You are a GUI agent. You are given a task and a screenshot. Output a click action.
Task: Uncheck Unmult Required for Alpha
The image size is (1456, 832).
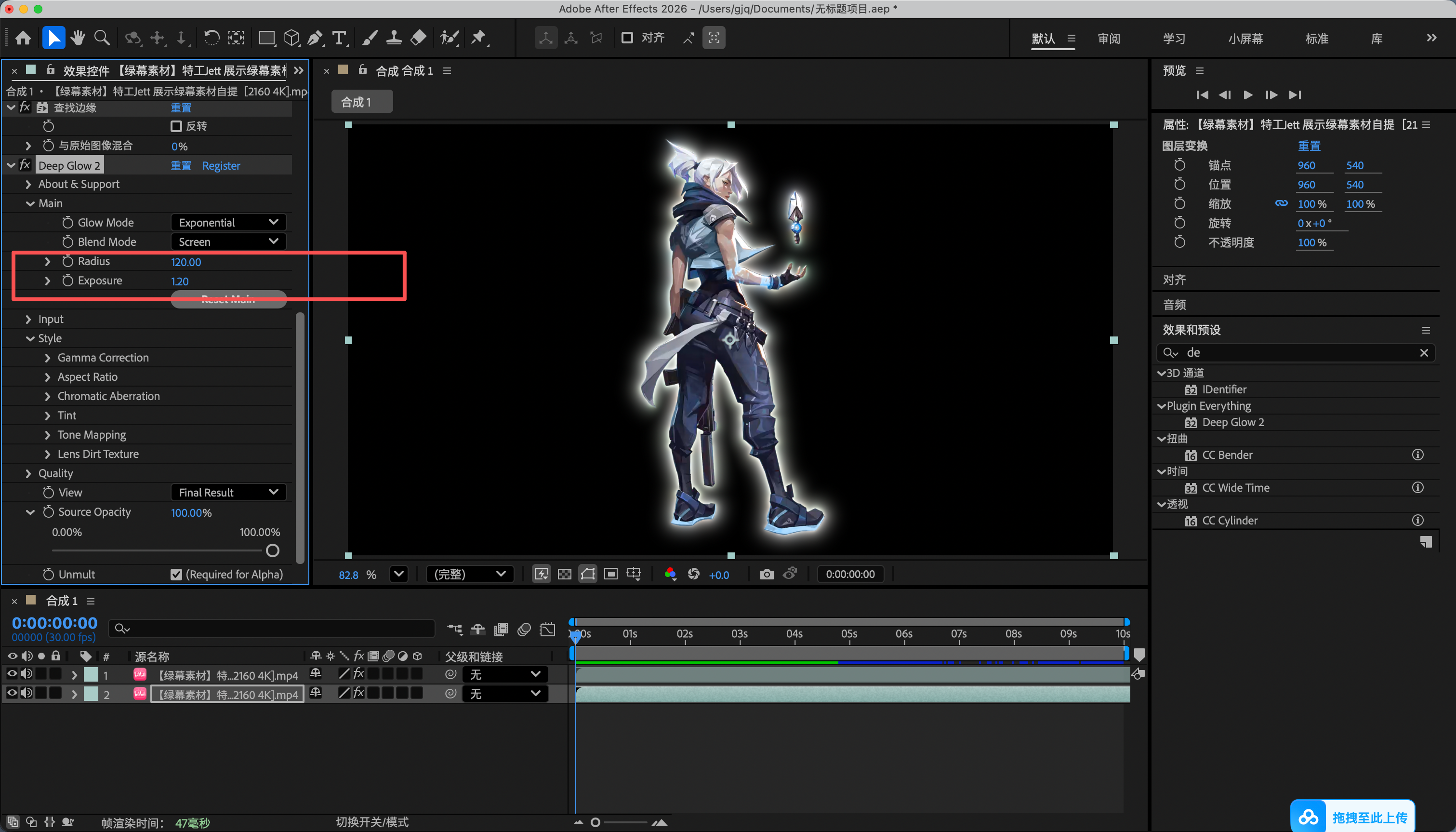click(x=176, y=574)
